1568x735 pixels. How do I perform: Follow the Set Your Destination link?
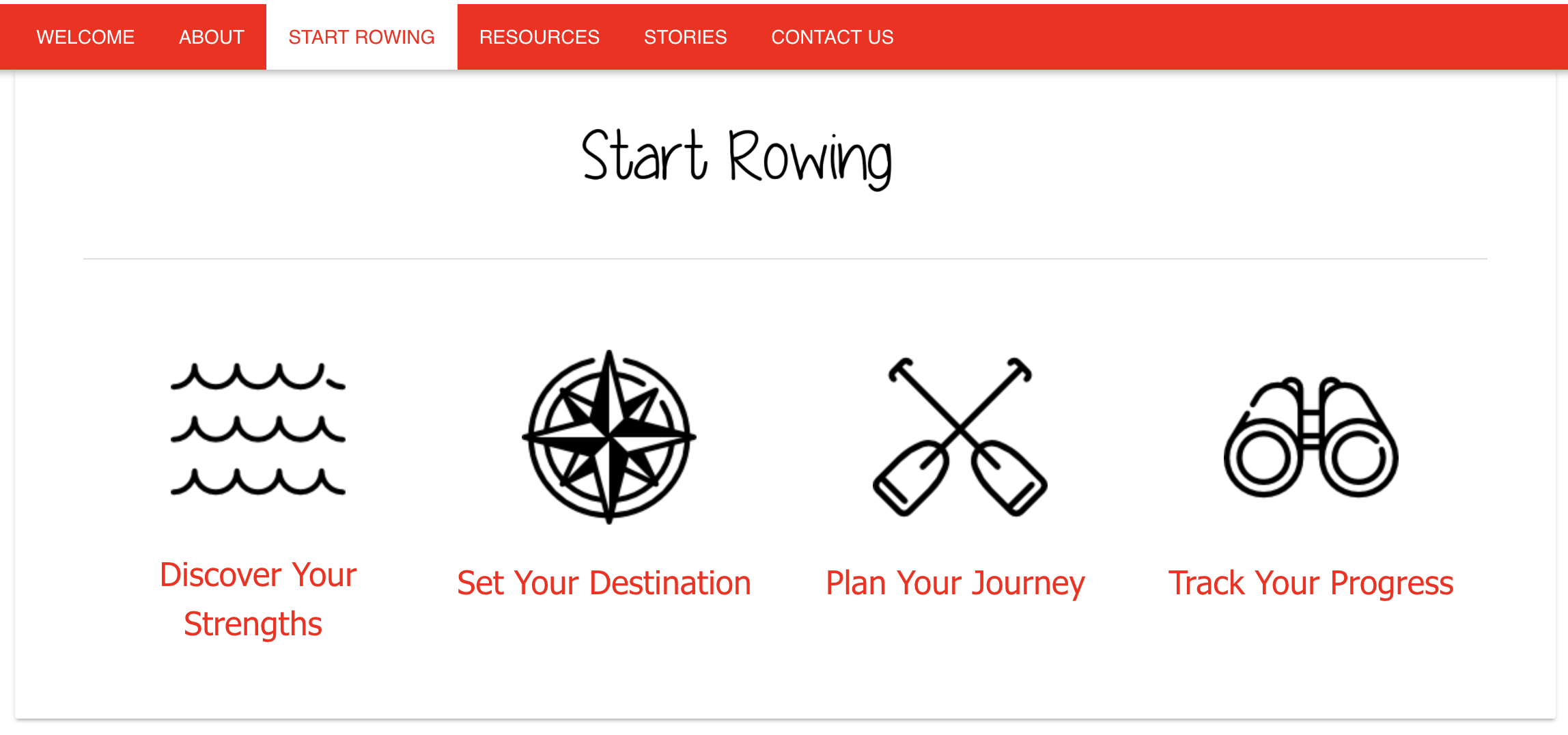pos(604,583)
